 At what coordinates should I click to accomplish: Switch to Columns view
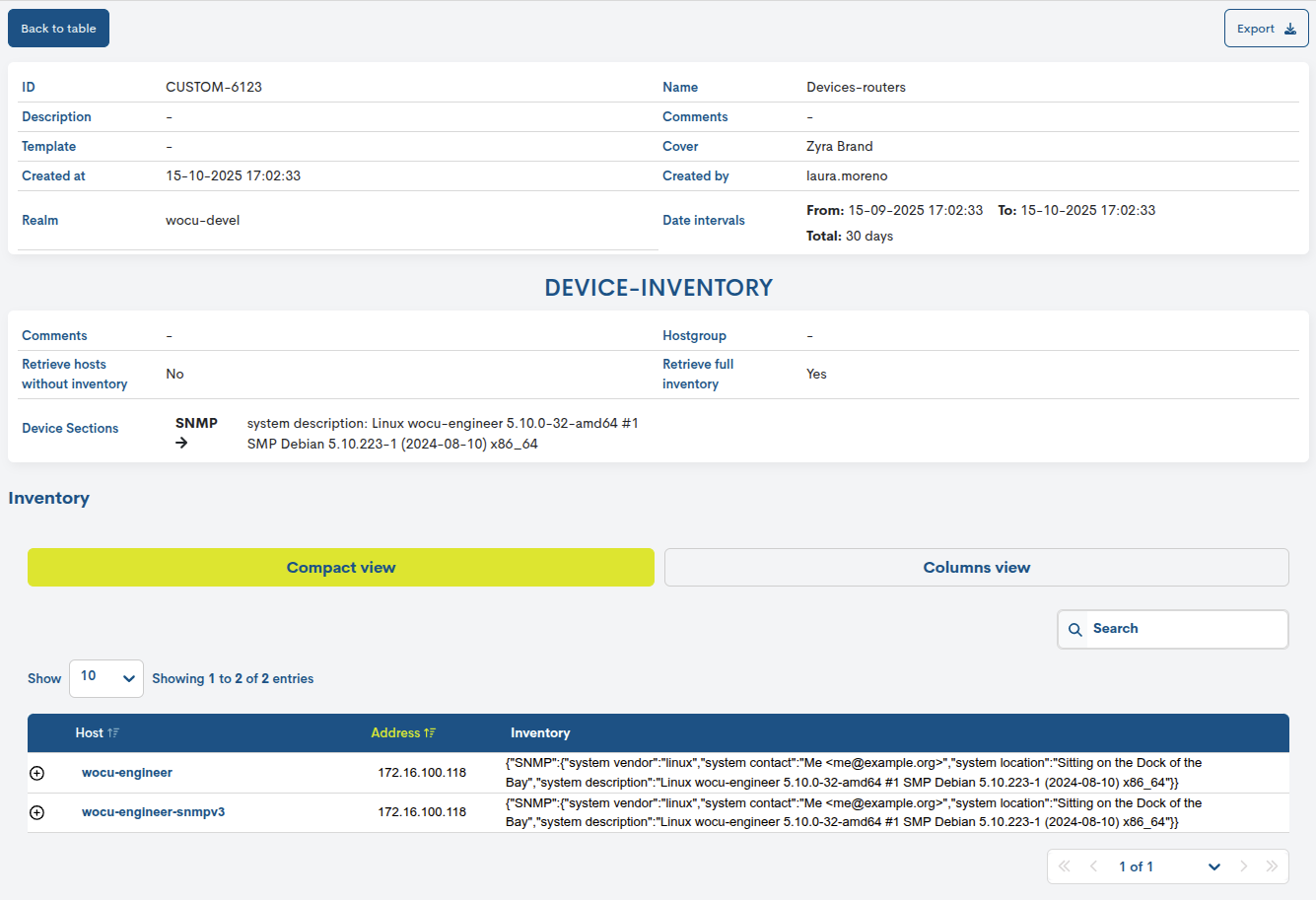coord(976,567)
